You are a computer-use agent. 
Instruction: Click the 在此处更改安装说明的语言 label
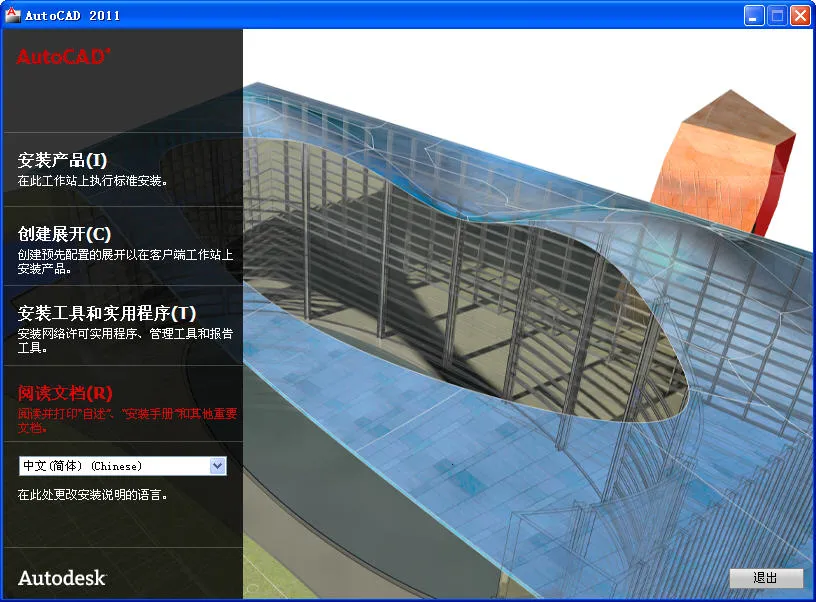tap(88, 492)
